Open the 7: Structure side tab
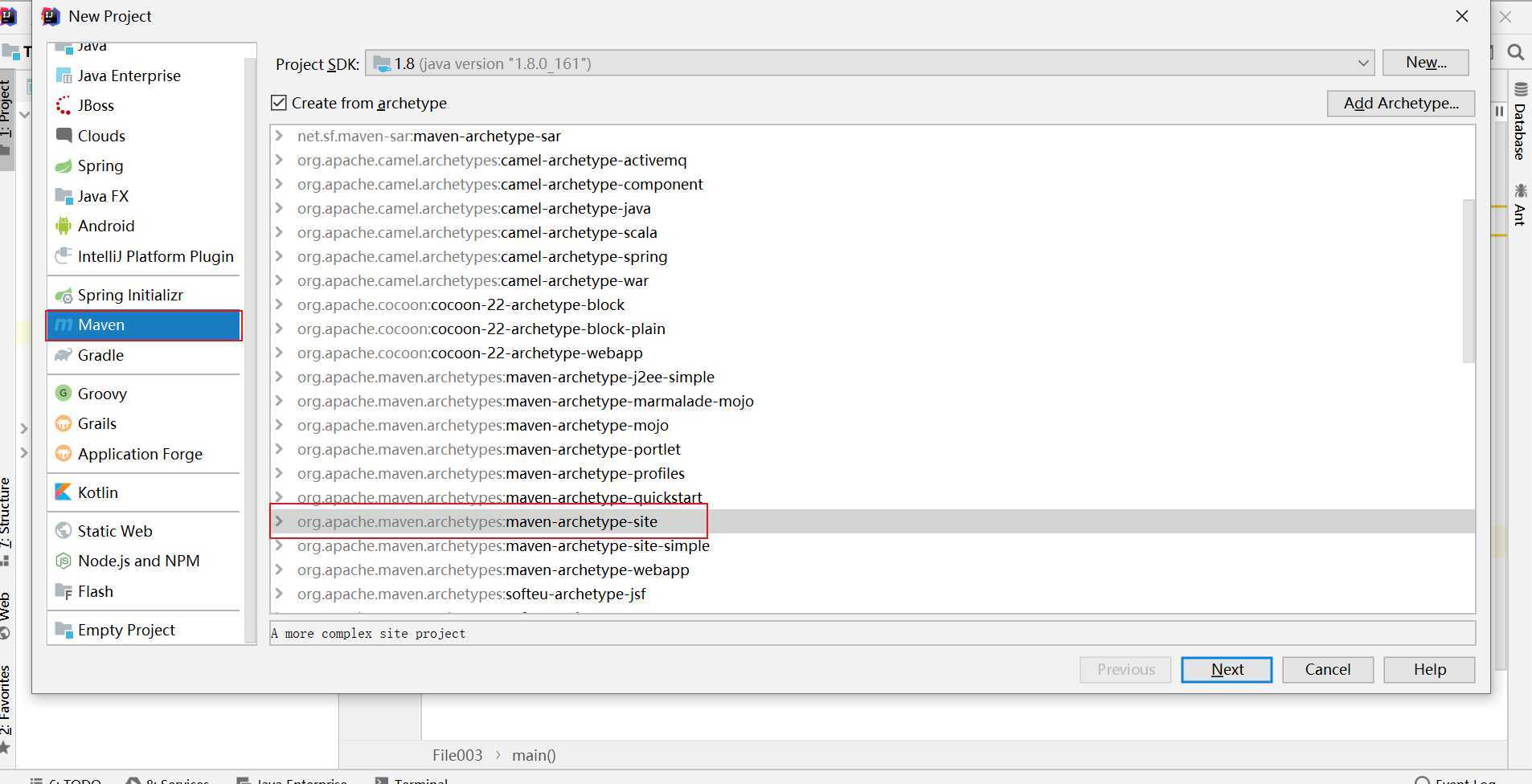1532x784 pixels. tap(6, 521)
